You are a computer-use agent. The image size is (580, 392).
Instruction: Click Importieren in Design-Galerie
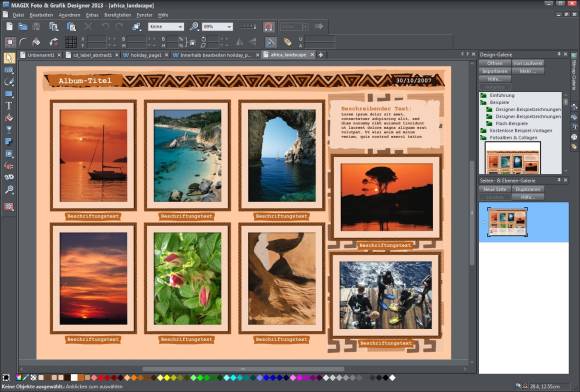(495, 71)
